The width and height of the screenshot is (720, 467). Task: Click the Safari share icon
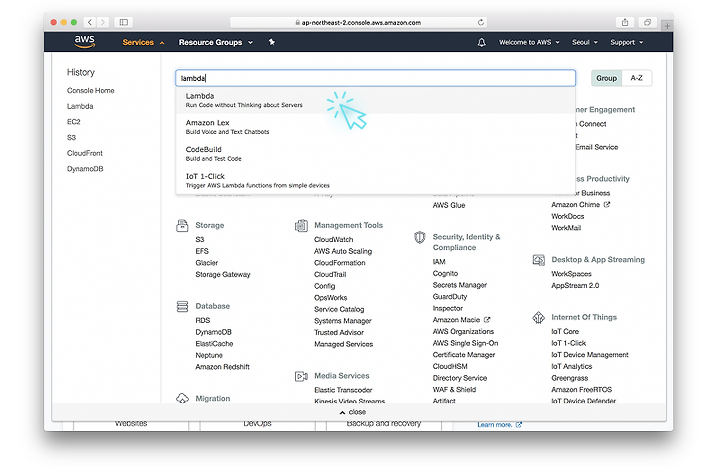tap(625, 22)
